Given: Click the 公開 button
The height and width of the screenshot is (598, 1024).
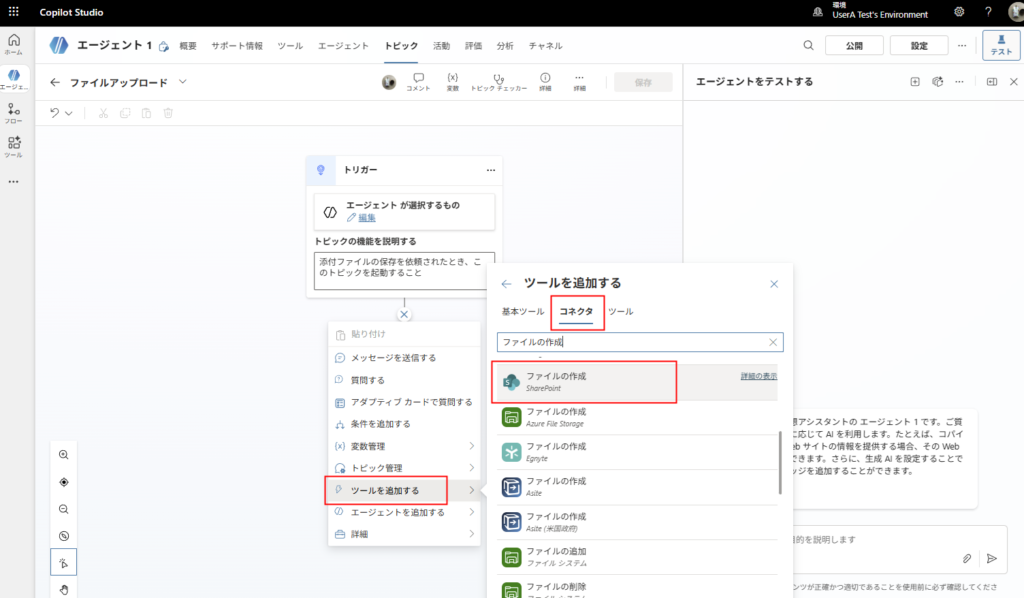Looking at the screenshot, I should (x=852, y=45).
